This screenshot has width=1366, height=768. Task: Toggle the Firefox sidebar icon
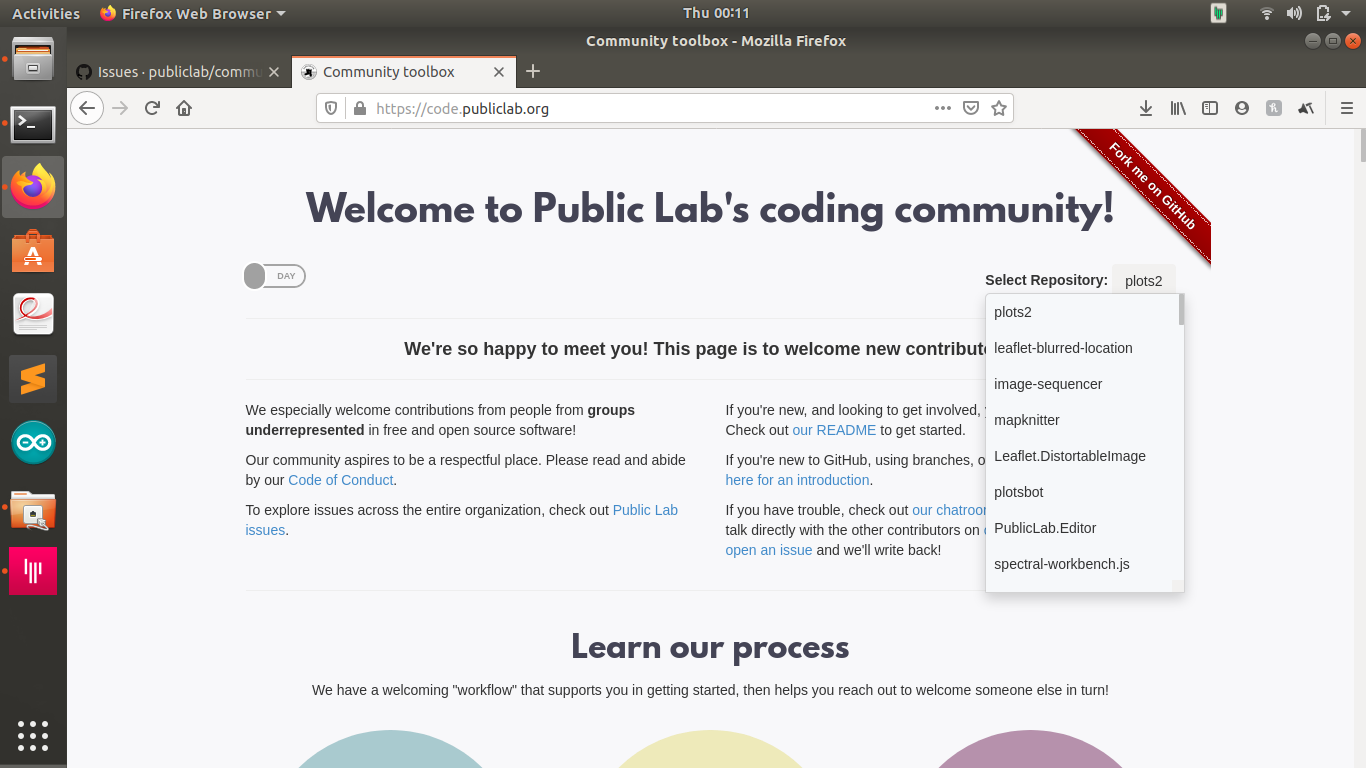point(1210,108)
